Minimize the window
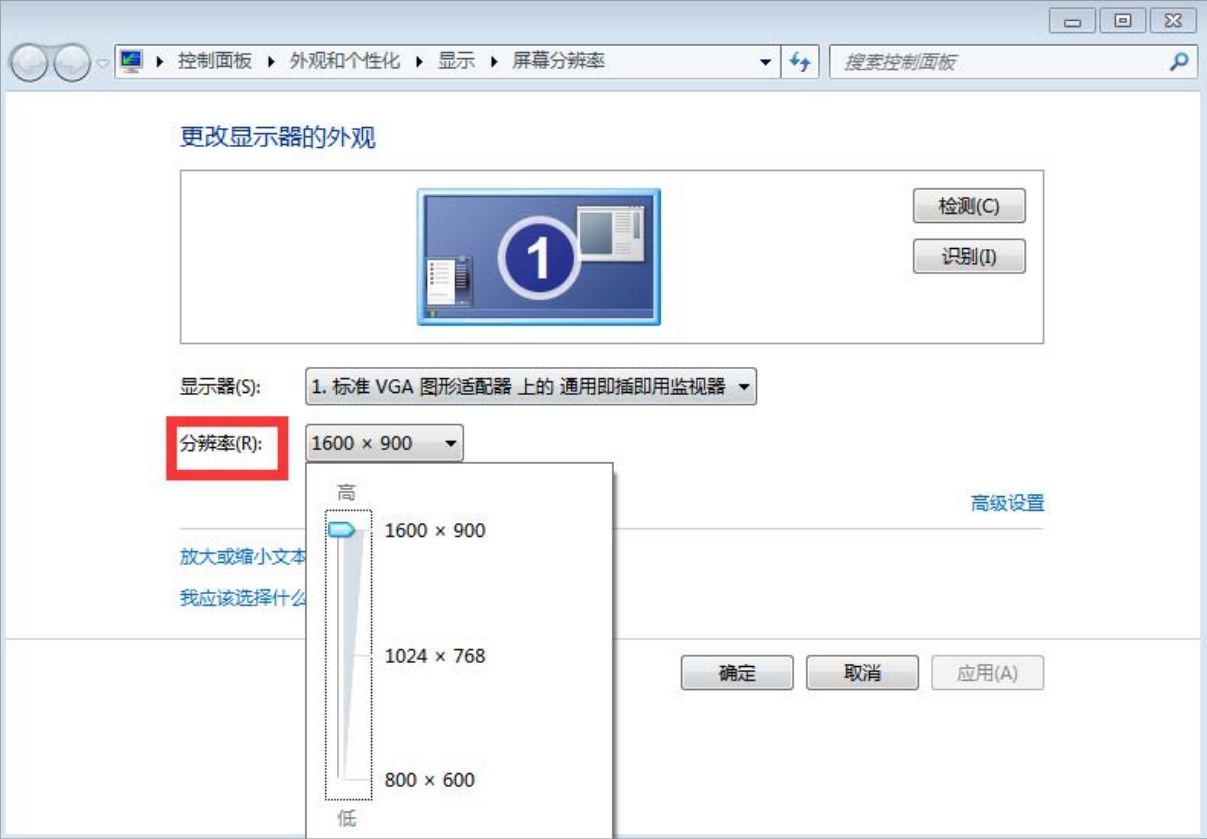 pos(1071,20)
